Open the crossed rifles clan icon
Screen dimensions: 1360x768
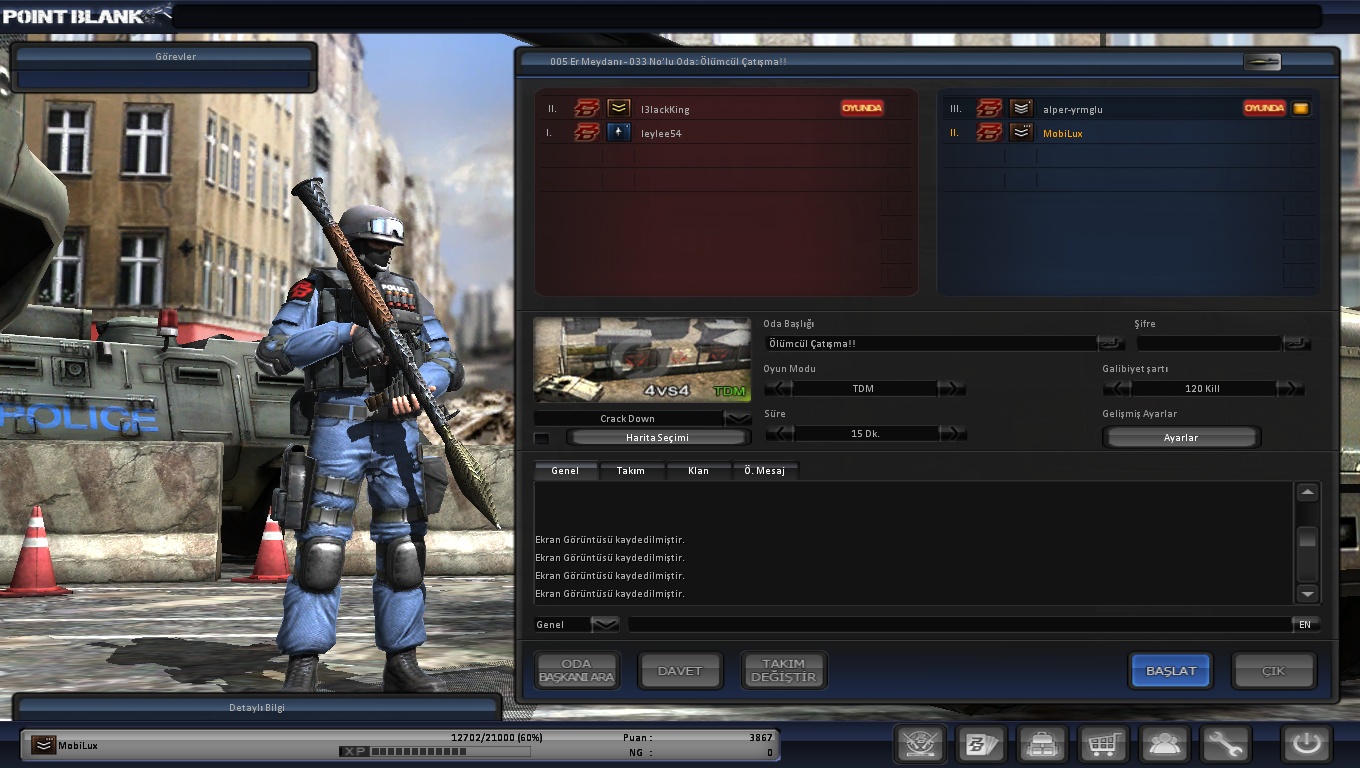919,744
